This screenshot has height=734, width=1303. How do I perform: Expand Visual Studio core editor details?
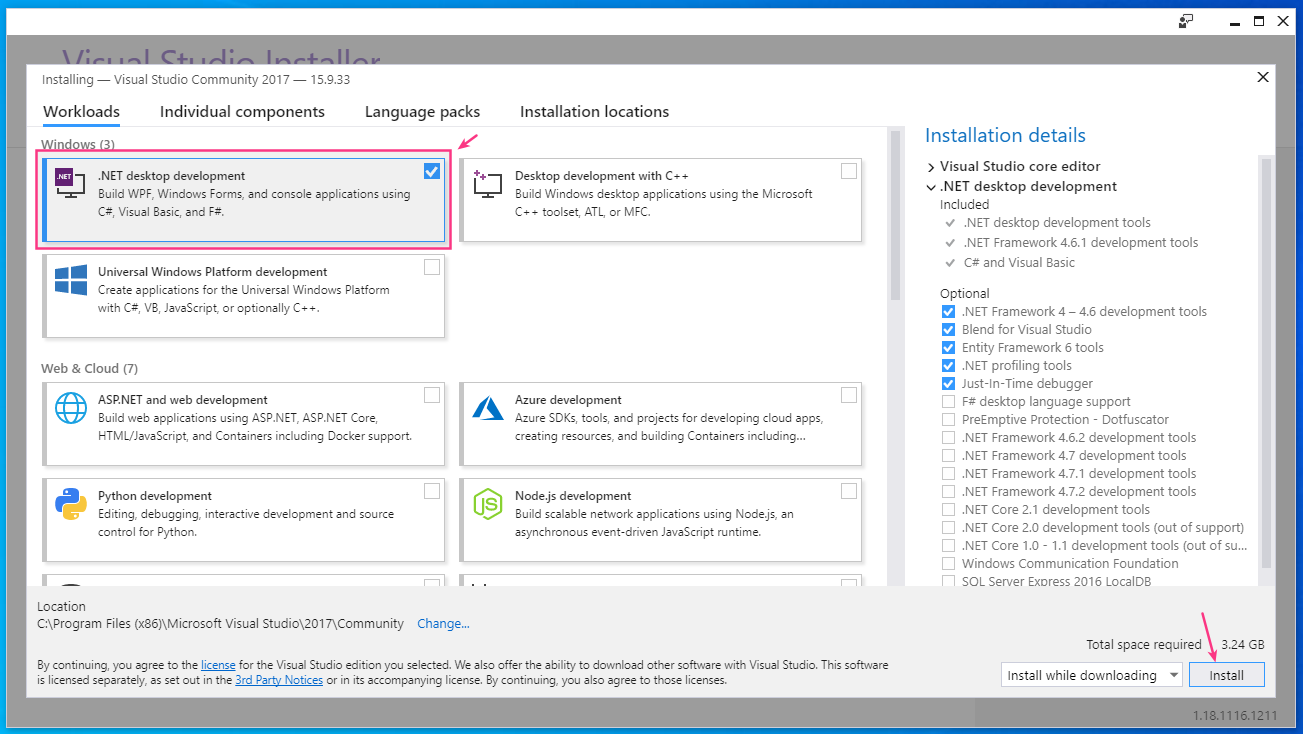tap(931, 167)
